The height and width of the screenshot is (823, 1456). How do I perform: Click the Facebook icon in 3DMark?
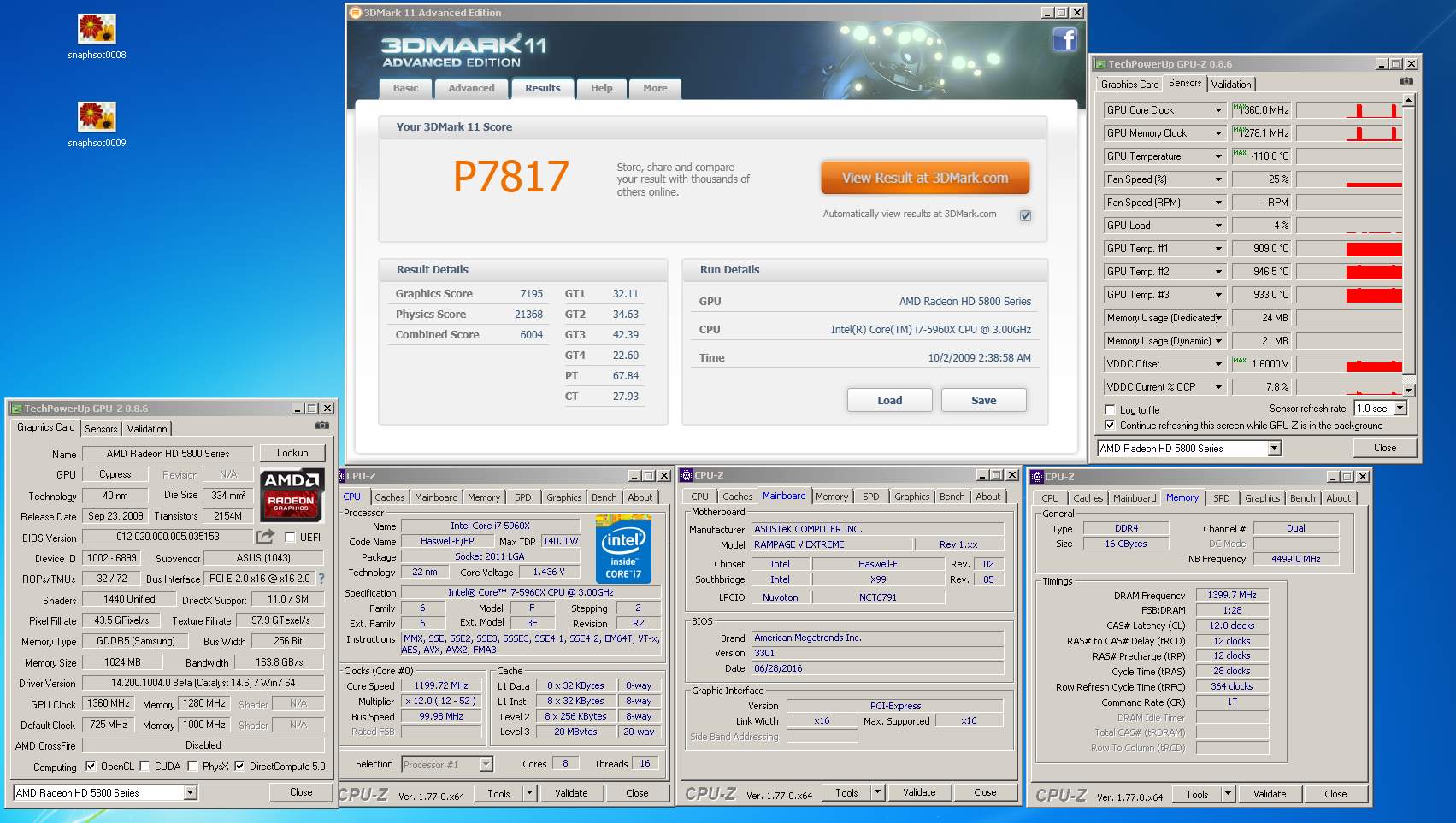(1064, 39)
